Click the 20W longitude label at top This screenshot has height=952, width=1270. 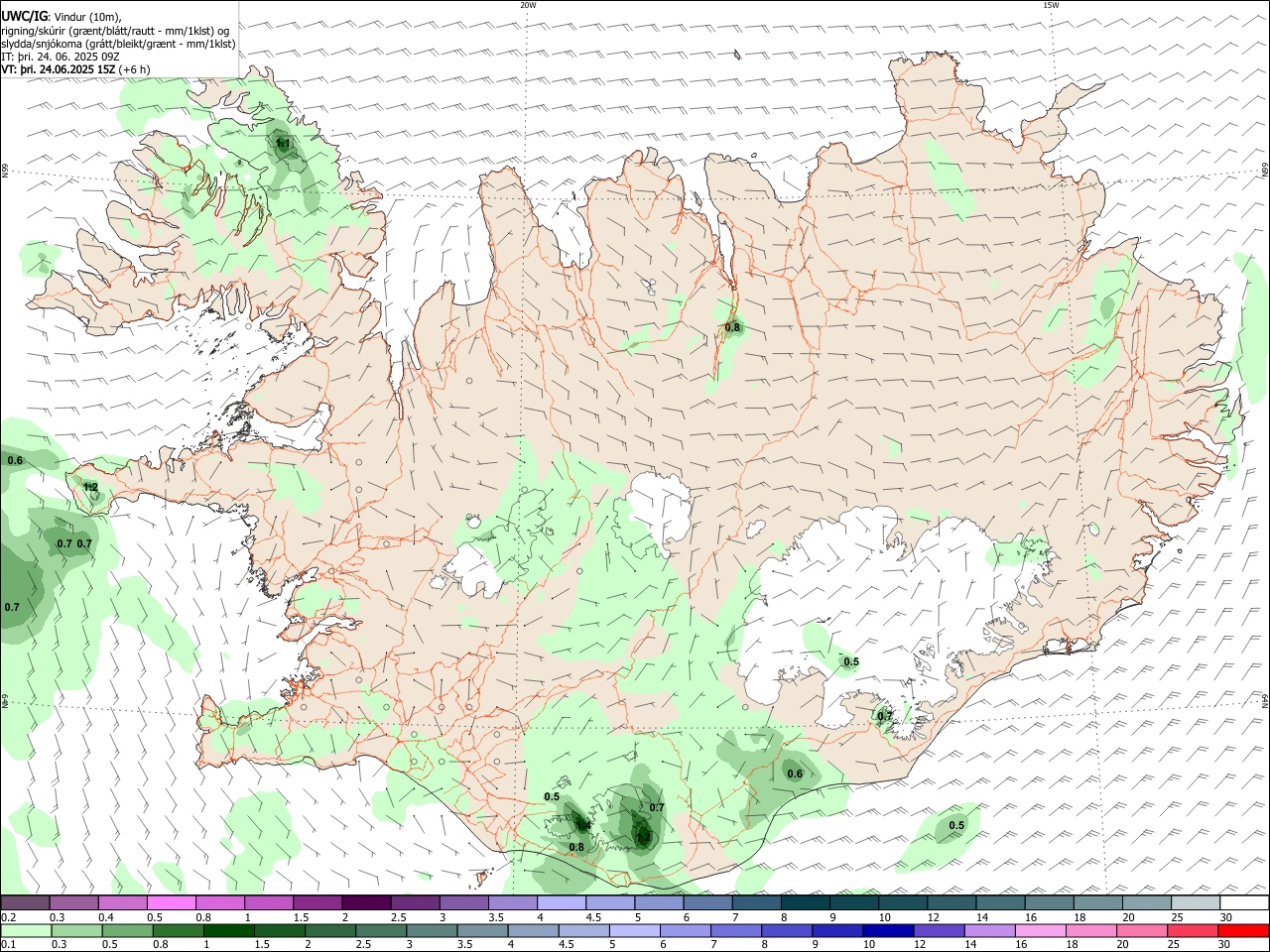[x=528, y=5]
